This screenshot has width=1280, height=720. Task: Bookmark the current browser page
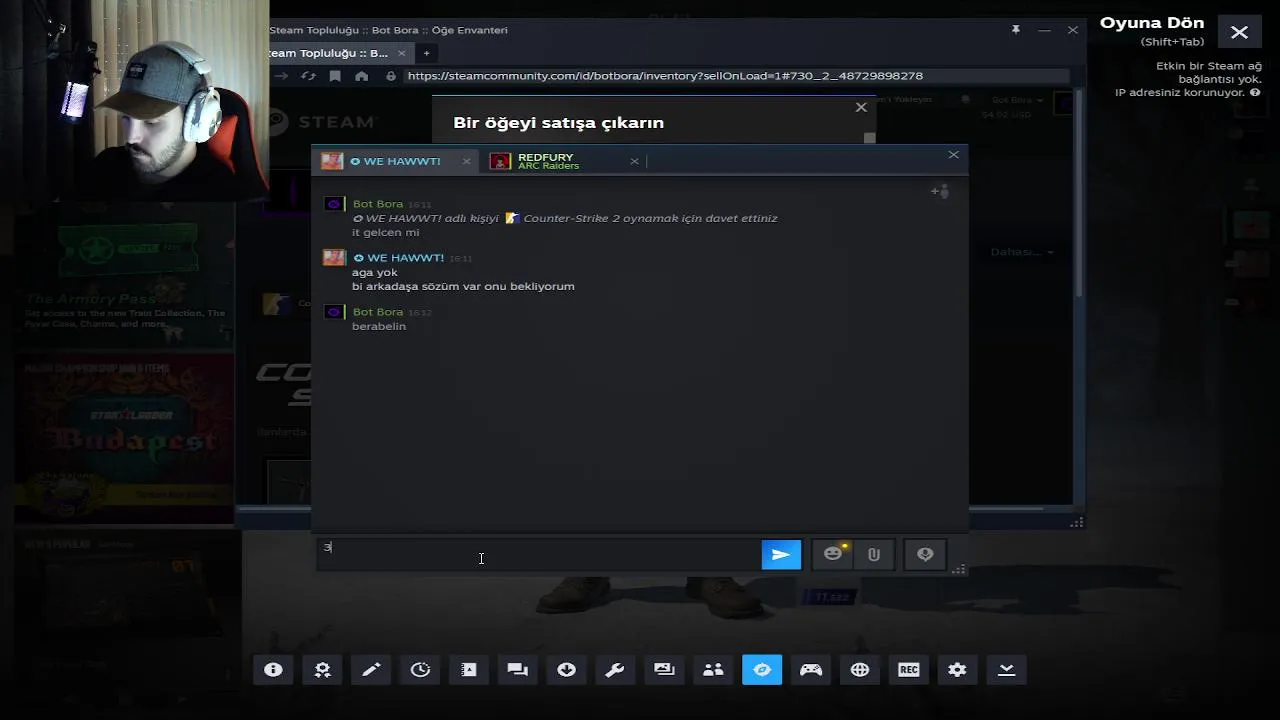[x=335, y=76]
